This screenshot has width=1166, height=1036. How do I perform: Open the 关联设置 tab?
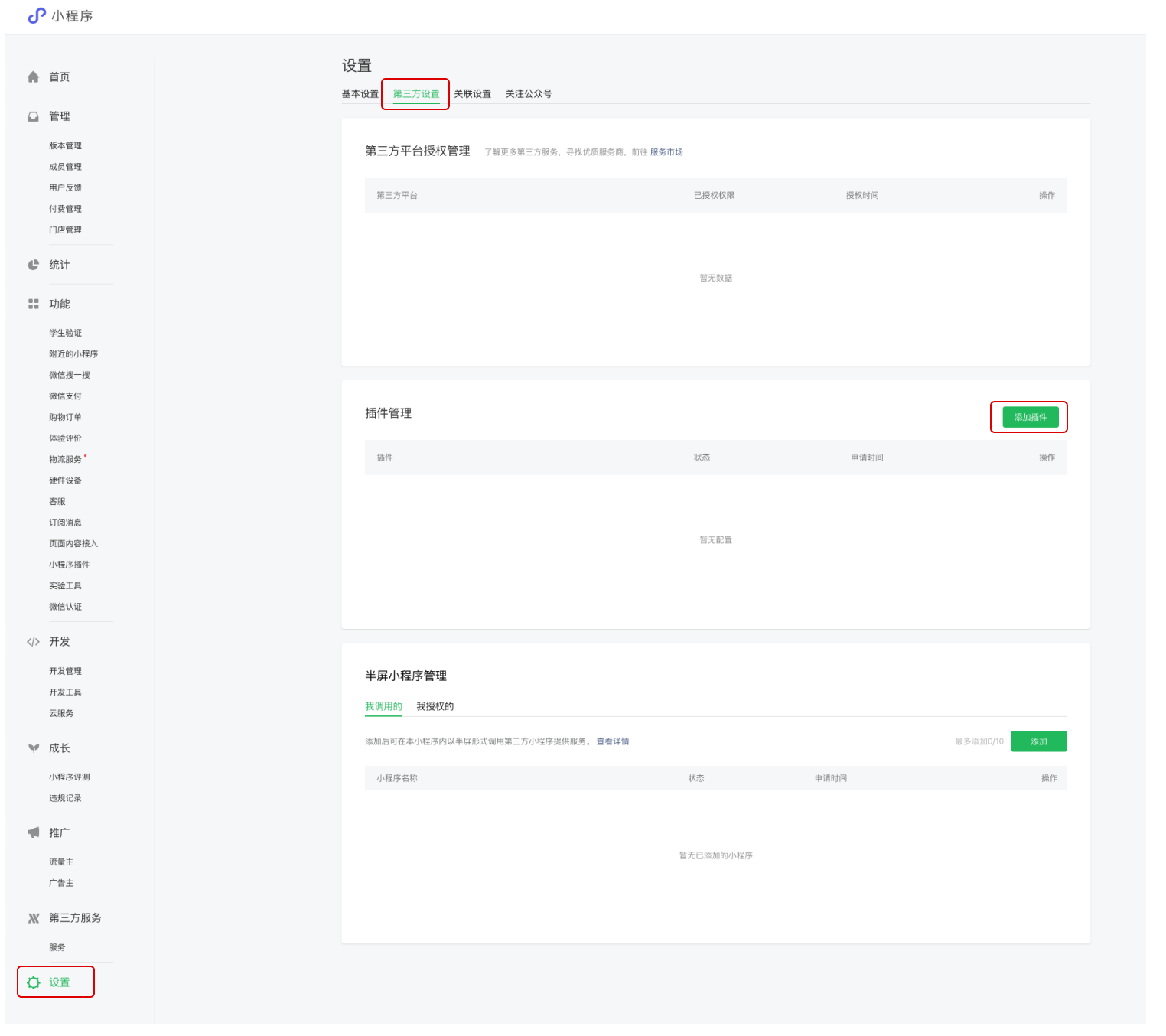point(472,94)
